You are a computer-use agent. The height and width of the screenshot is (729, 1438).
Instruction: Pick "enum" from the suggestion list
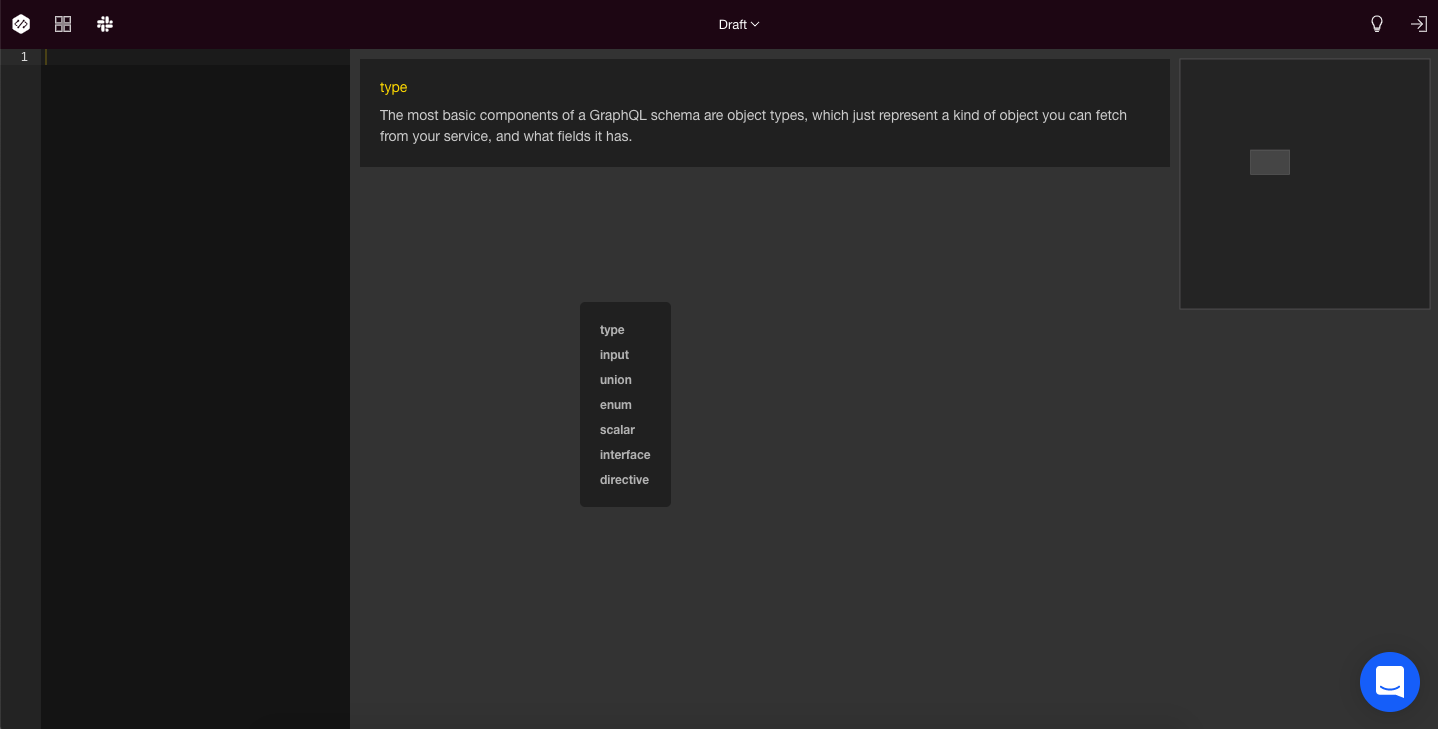tap(616, 405)
